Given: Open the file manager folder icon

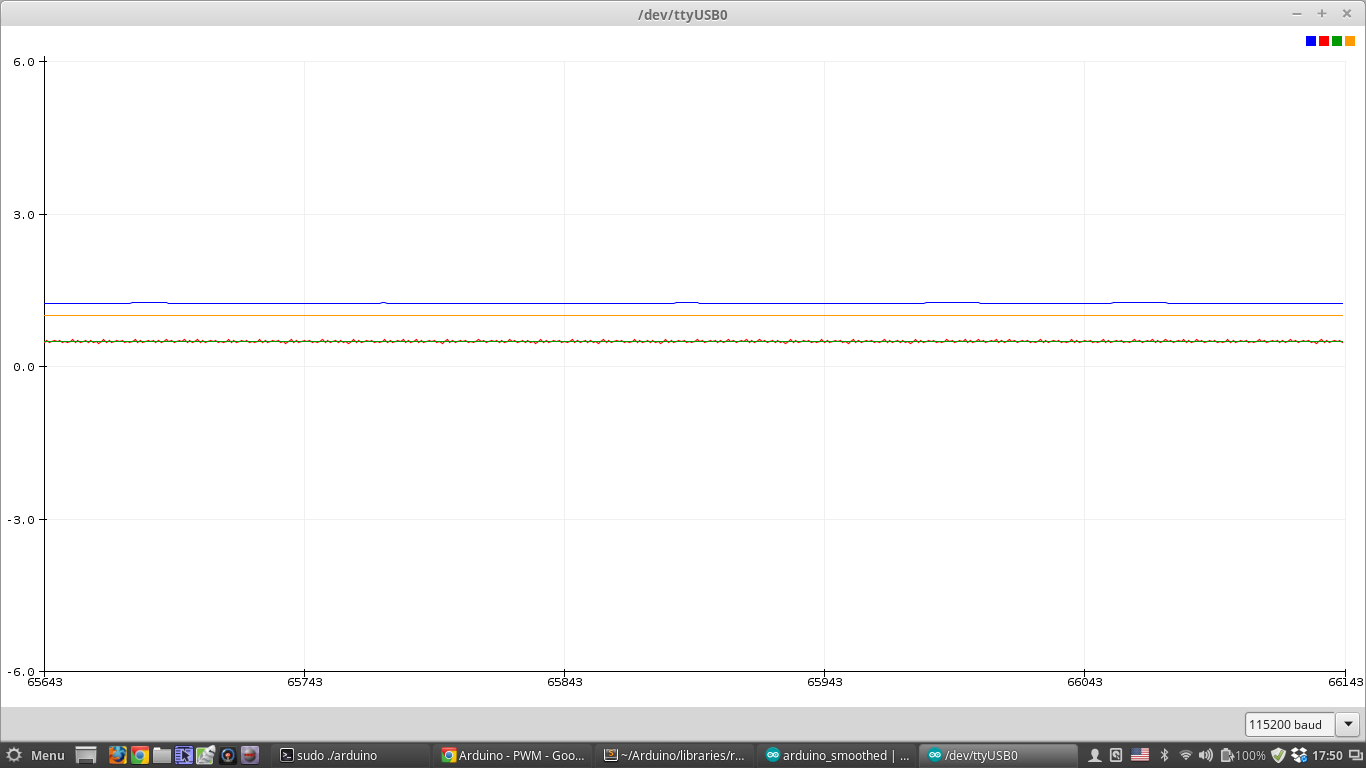Looking at the screenshot, I should click(x=162, y=755).
